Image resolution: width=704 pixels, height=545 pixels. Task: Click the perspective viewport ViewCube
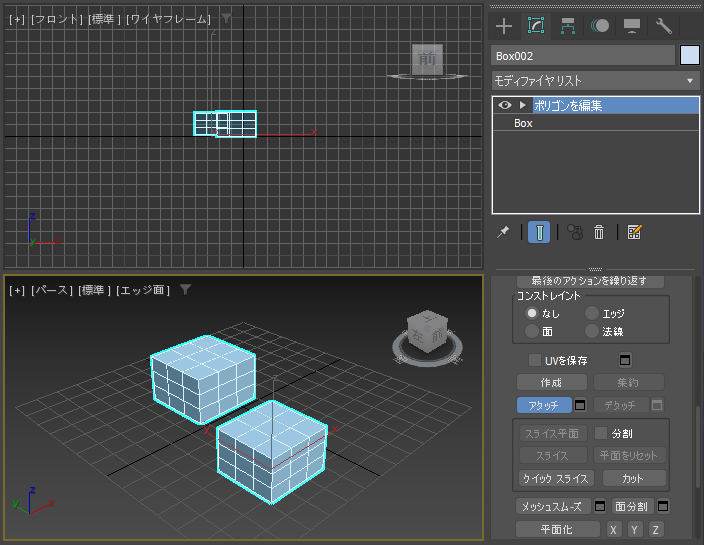point(427,330)
